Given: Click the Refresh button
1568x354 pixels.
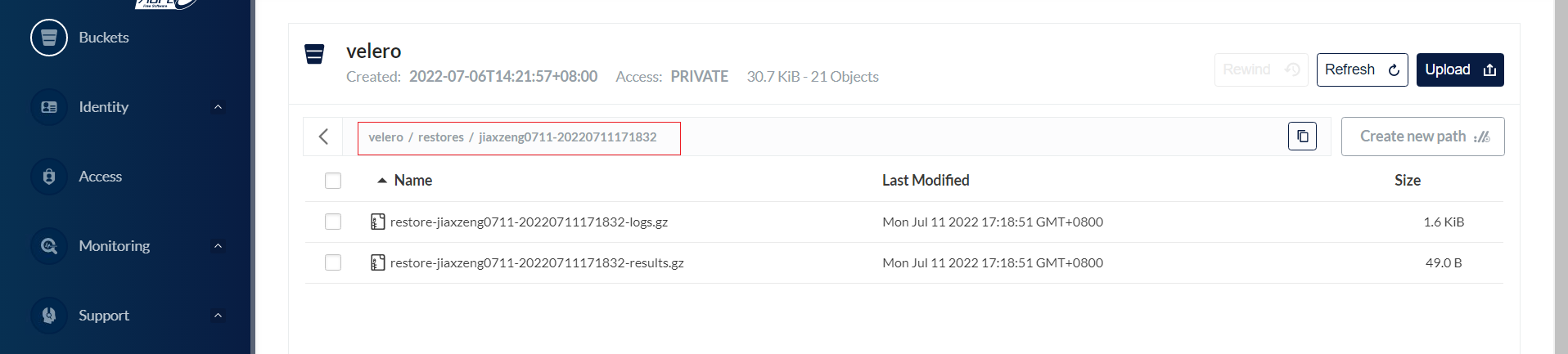Looking at the screenshot, I should [x=1362, y=69].
